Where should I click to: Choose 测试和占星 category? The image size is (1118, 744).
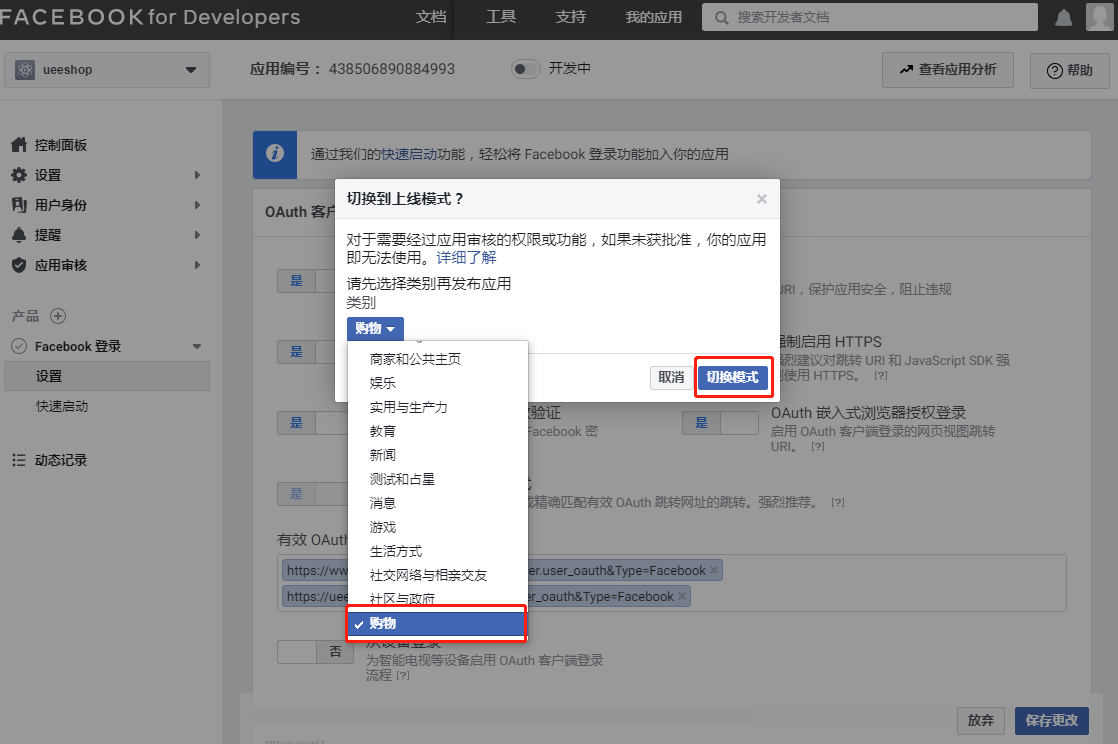tap(438, 479)
